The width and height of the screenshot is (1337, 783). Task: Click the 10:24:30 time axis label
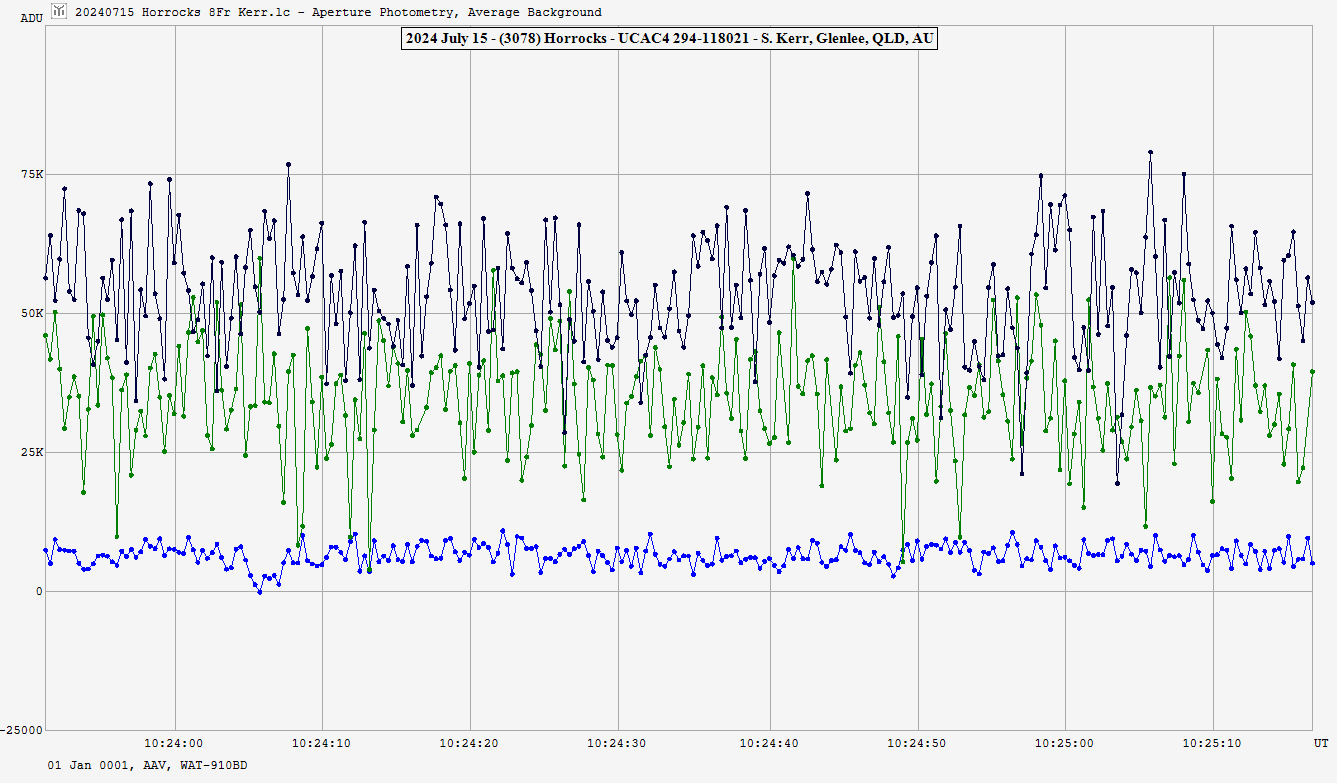tap(619, 743)
